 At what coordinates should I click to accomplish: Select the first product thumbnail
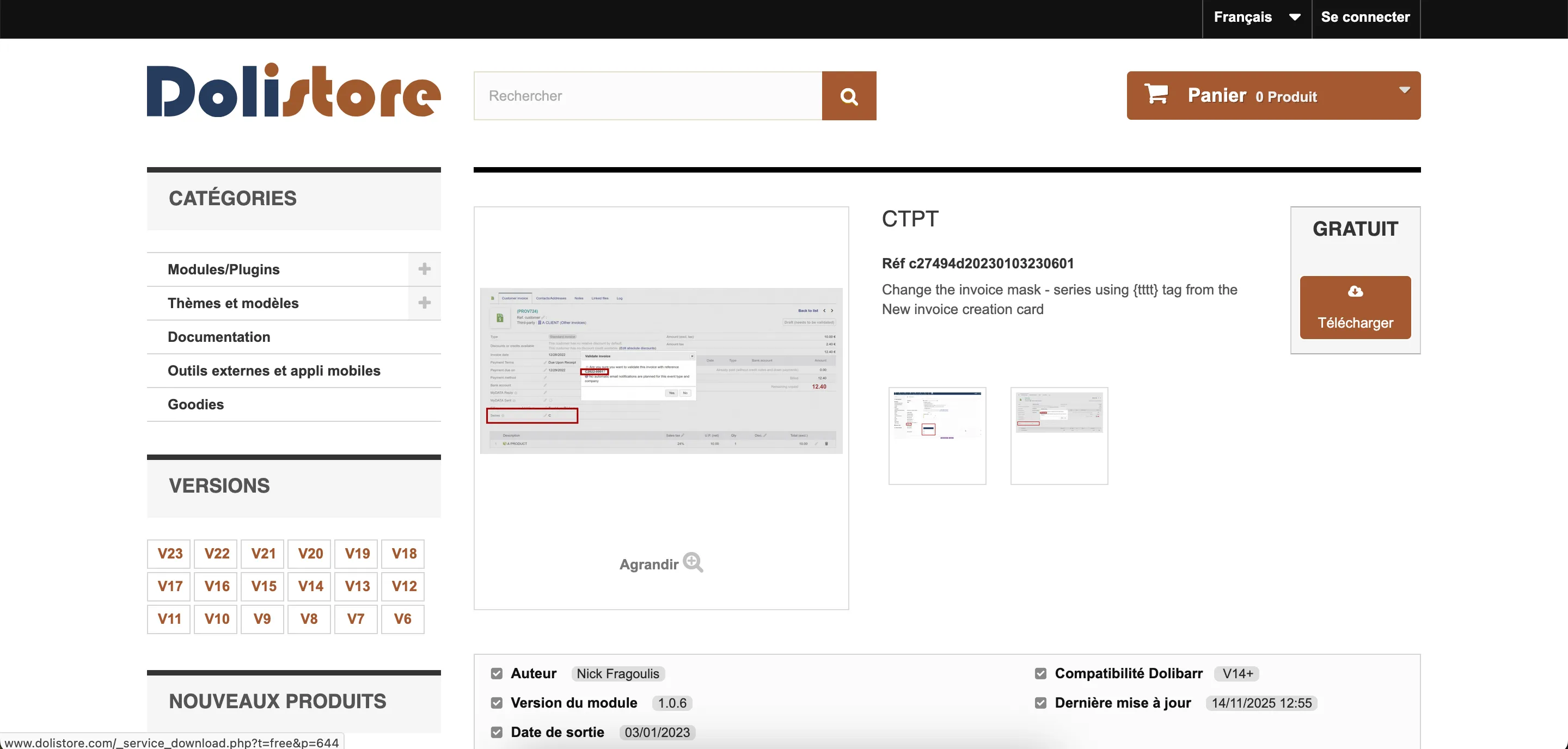(x=938, y=435)
